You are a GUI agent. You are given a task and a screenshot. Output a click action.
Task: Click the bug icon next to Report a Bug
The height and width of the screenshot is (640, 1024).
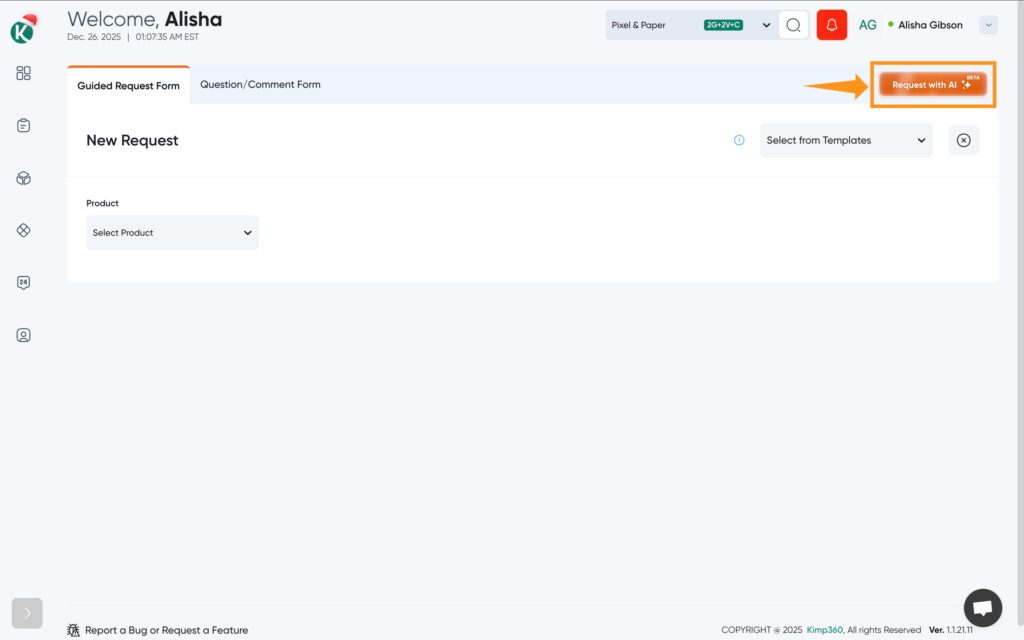point(73,630)
